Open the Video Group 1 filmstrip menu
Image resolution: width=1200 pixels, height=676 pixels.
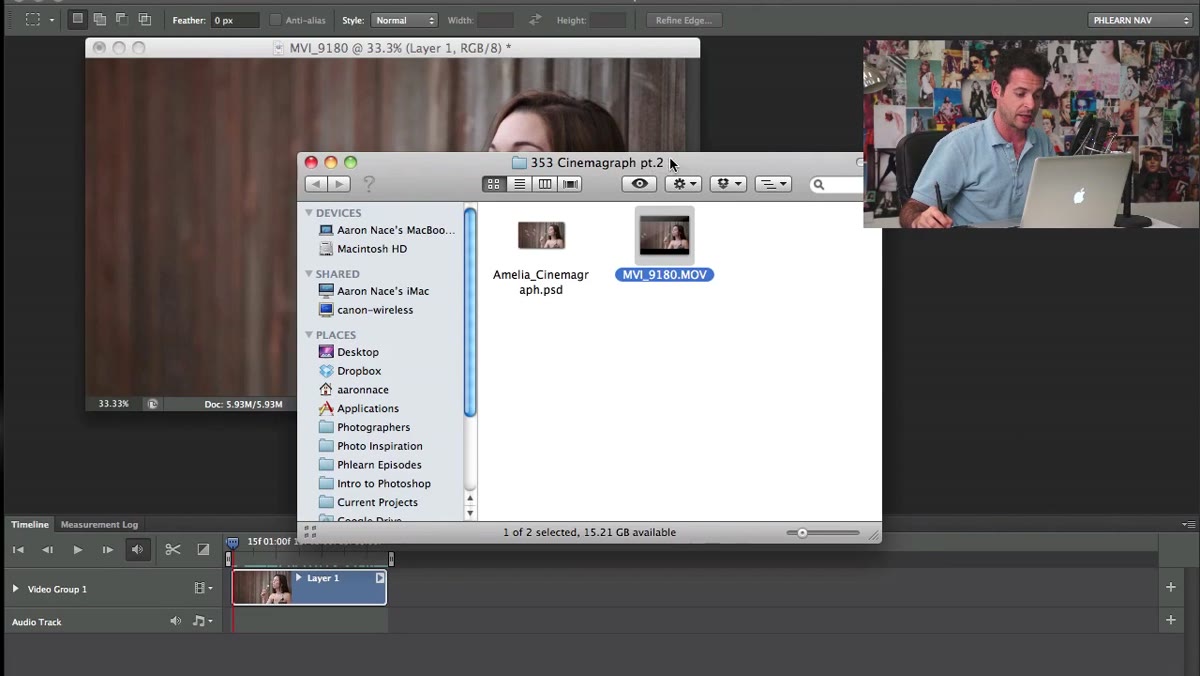(202, 588)
